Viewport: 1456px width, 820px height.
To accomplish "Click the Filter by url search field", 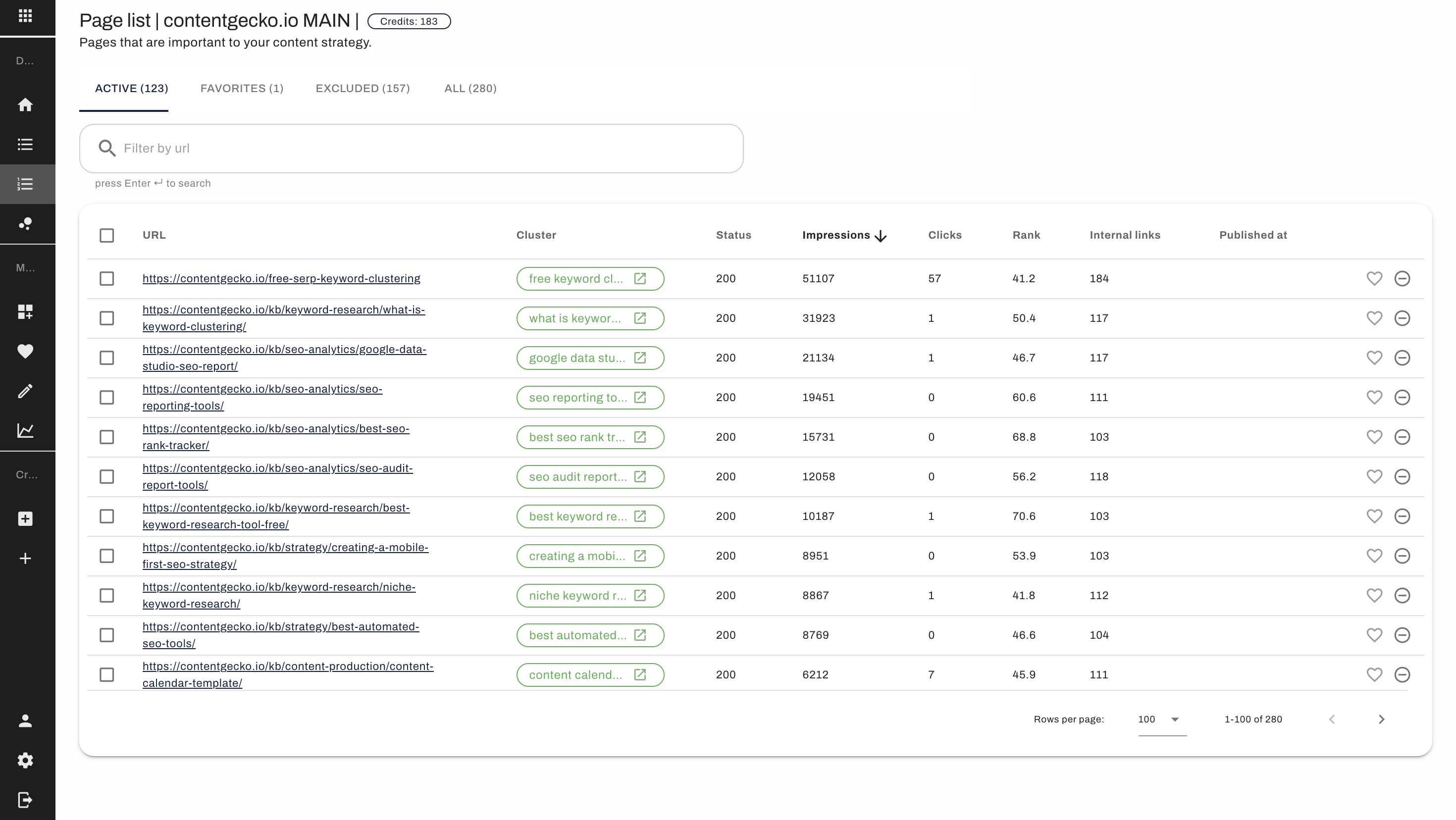I will click(411, 149).
